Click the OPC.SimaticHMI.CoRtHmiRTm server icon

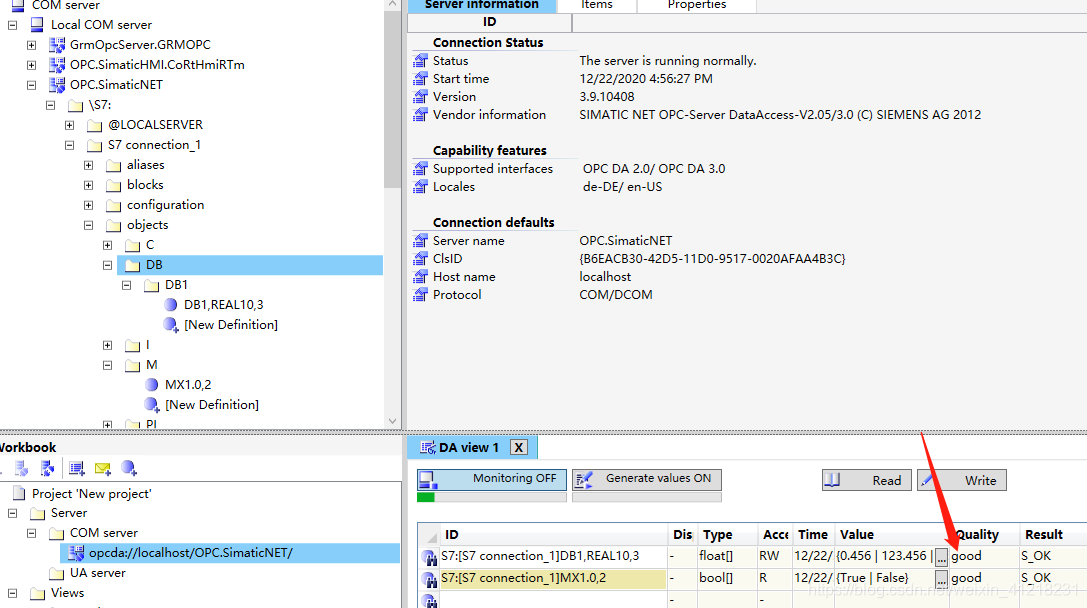(55, 64)
